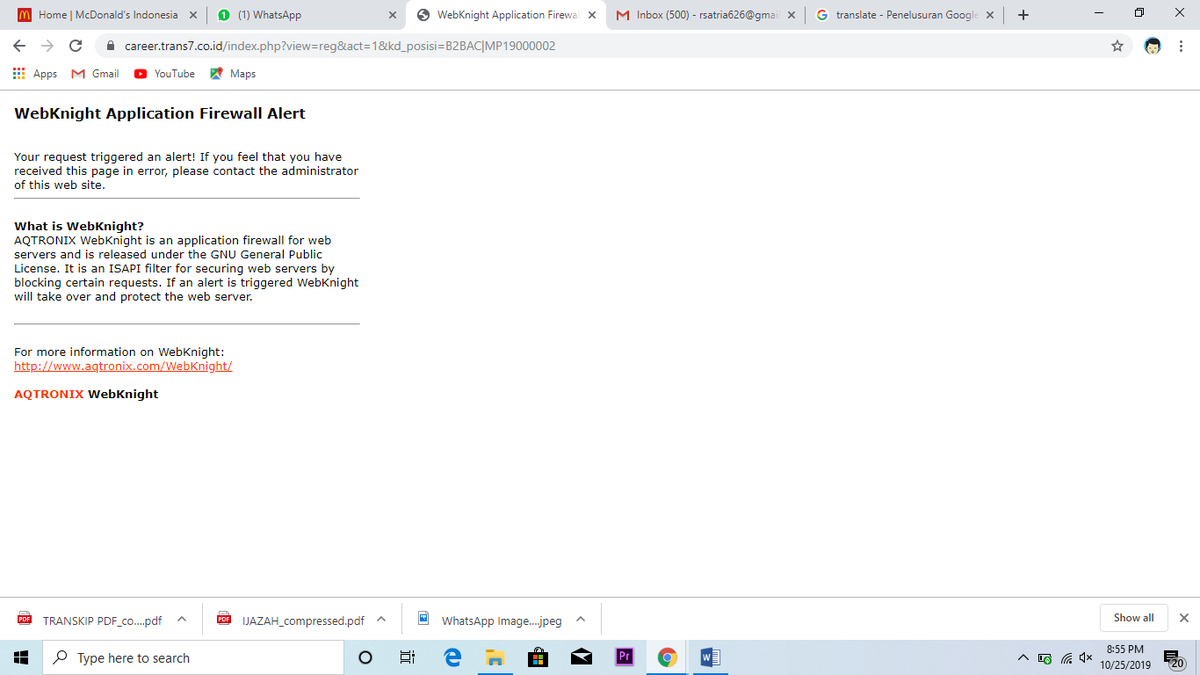View site info via the padlock icon
1200x675 pixels.
(111, 46)
